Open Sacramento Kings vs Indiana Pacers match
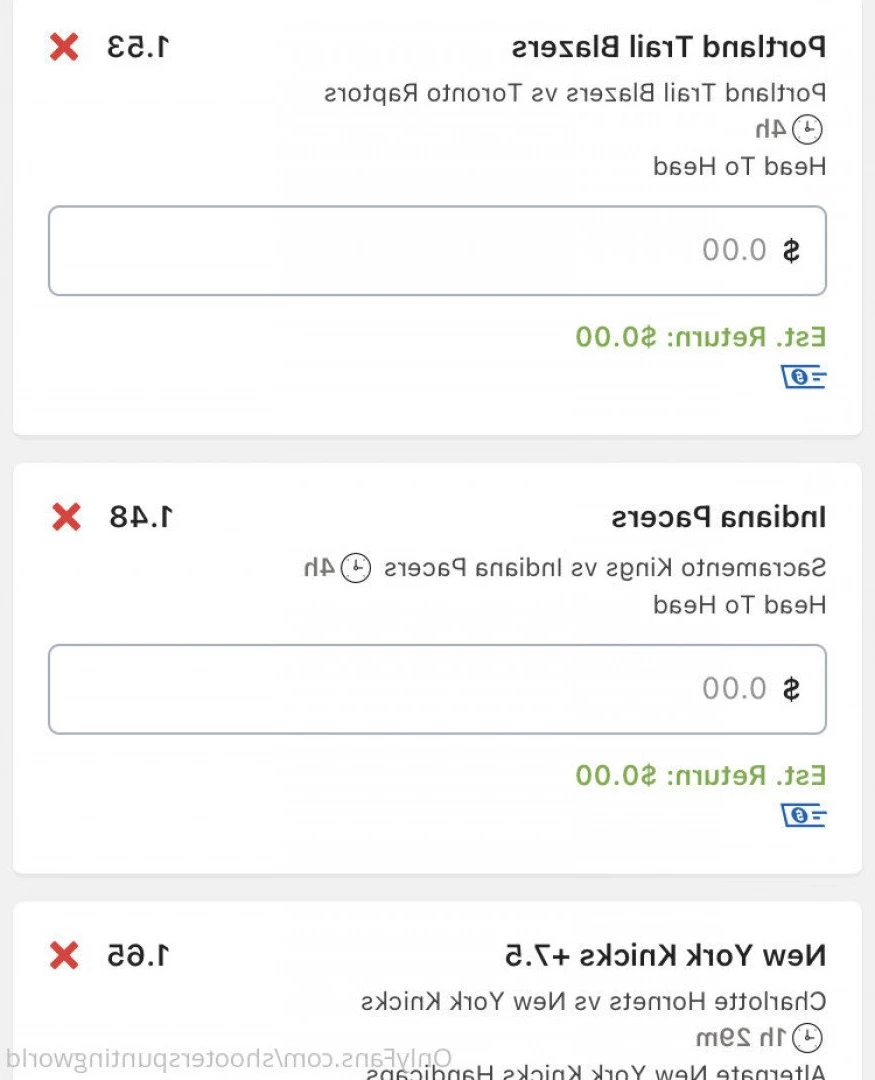This screenshot has height=1080, width=875. click(x=605, y=568)
